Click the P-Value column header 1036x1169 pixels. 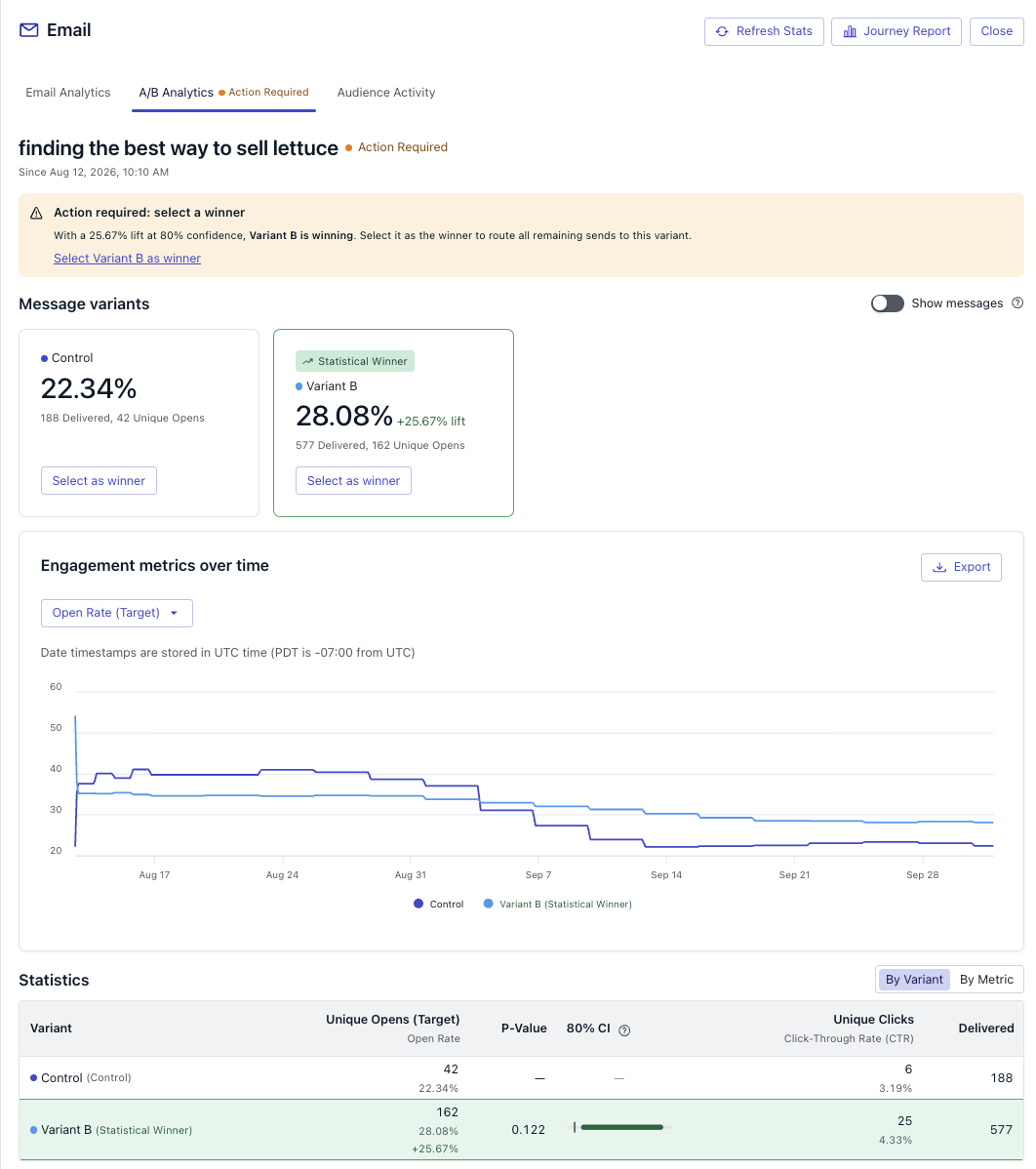click(x=524, y=1028)
